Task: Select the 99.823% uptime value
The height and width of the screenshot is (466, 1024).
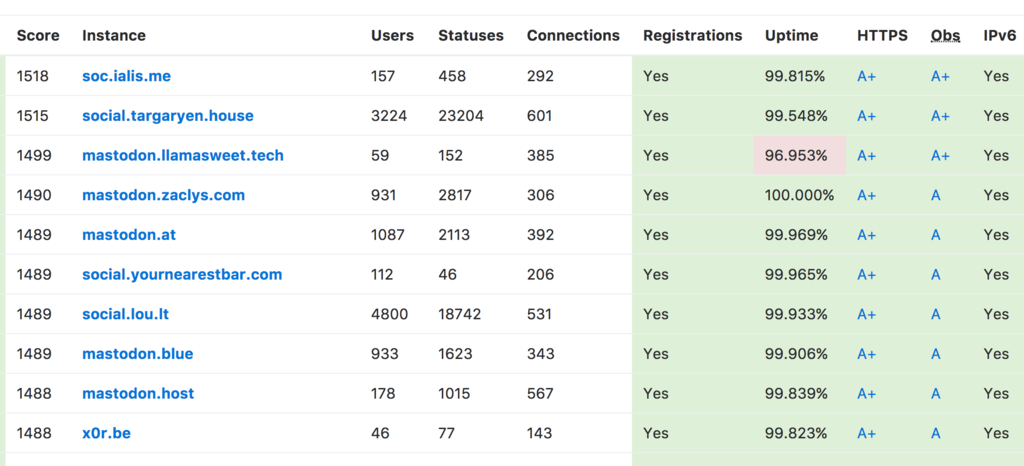Action: pyautogui.click(x=796, y=433)
